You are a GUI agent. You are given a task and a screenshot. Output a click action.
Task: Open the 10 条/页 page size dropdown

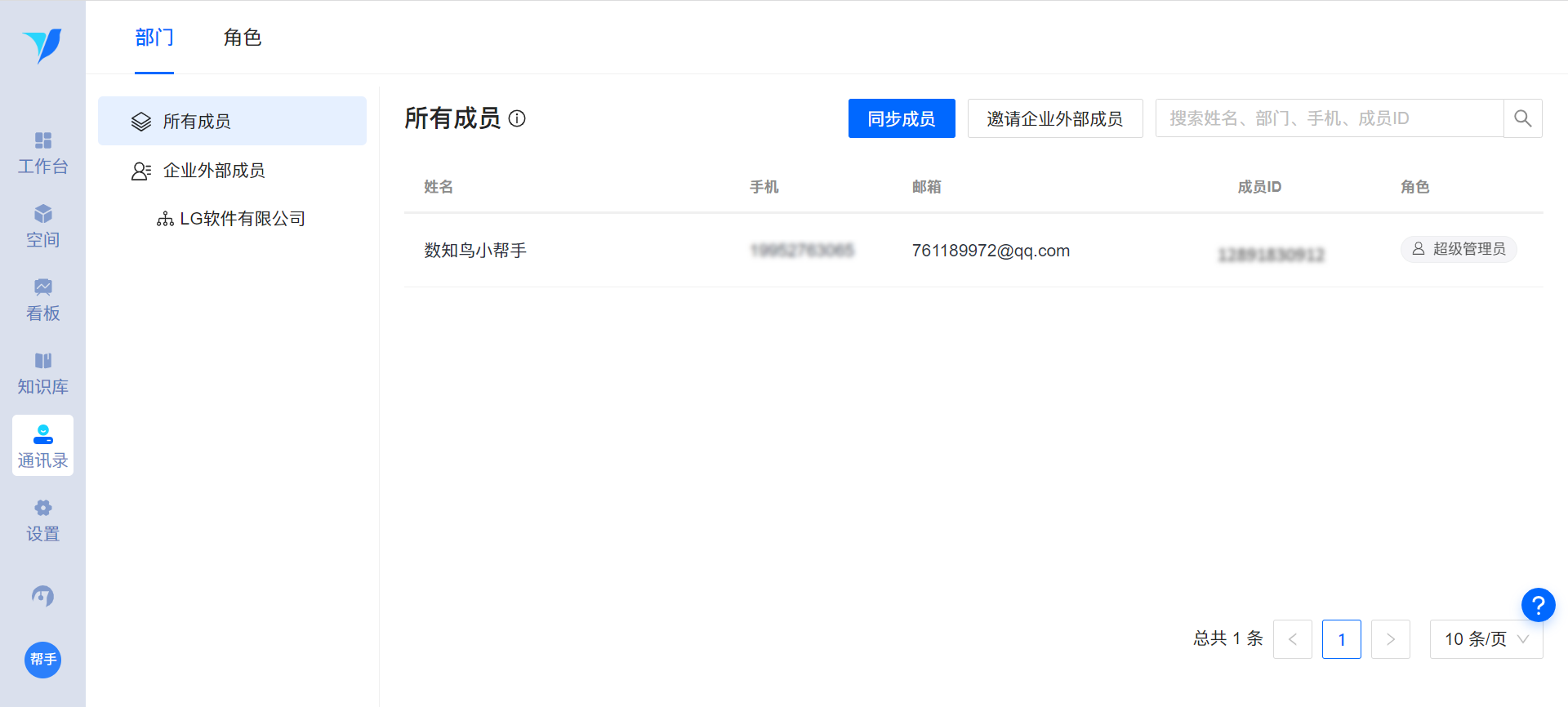tap(1486, 639)
